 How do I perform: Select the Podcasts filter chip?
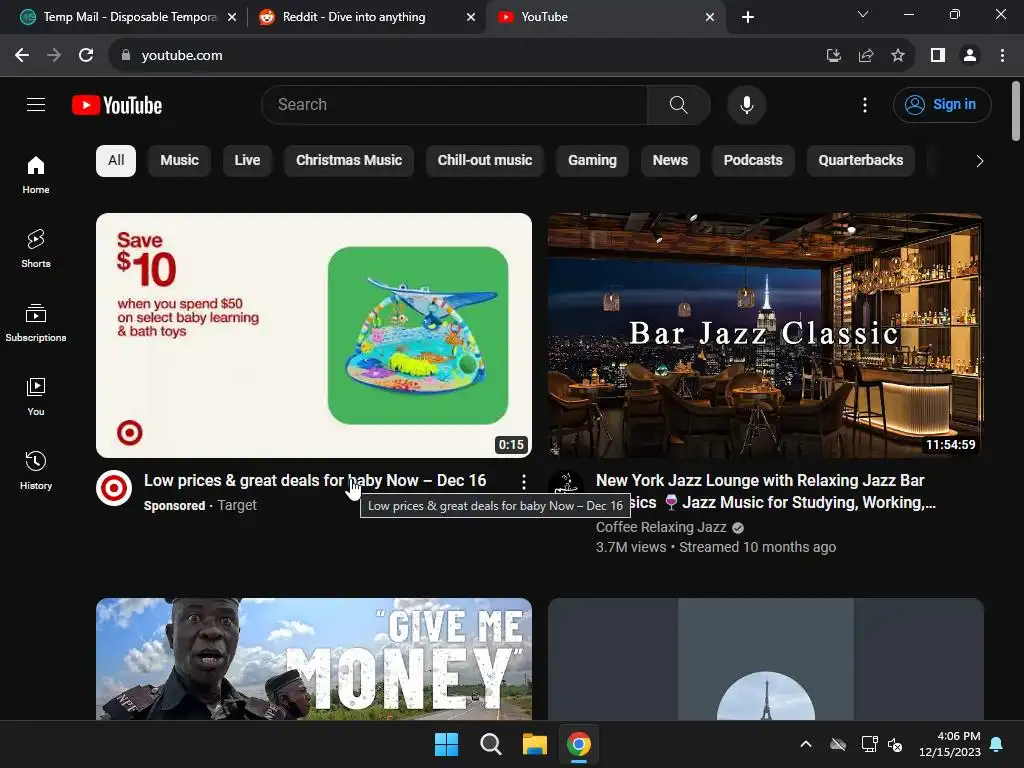click(x=753, y=161)
